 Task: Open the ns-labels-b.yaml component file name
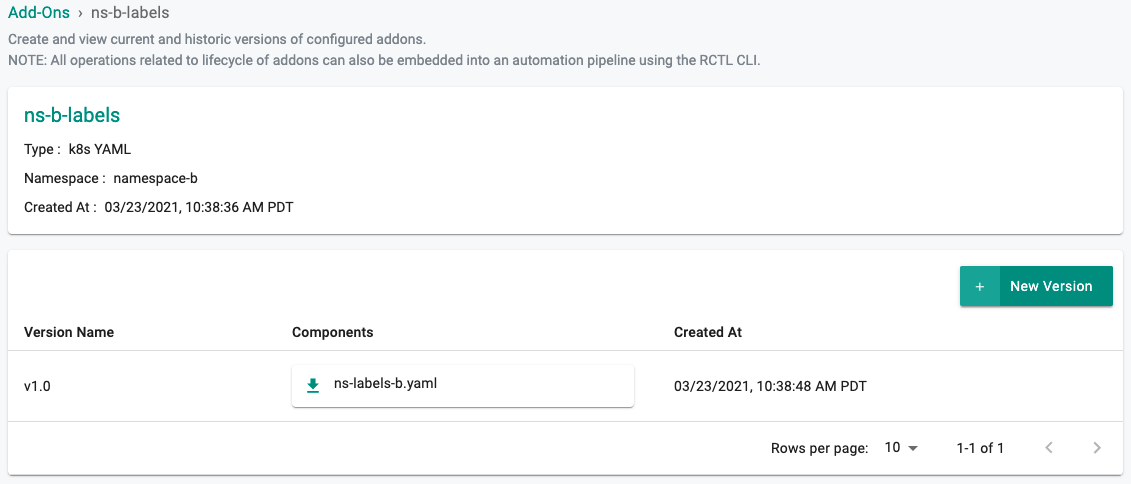pyautogui.click(x=385, y=382)
